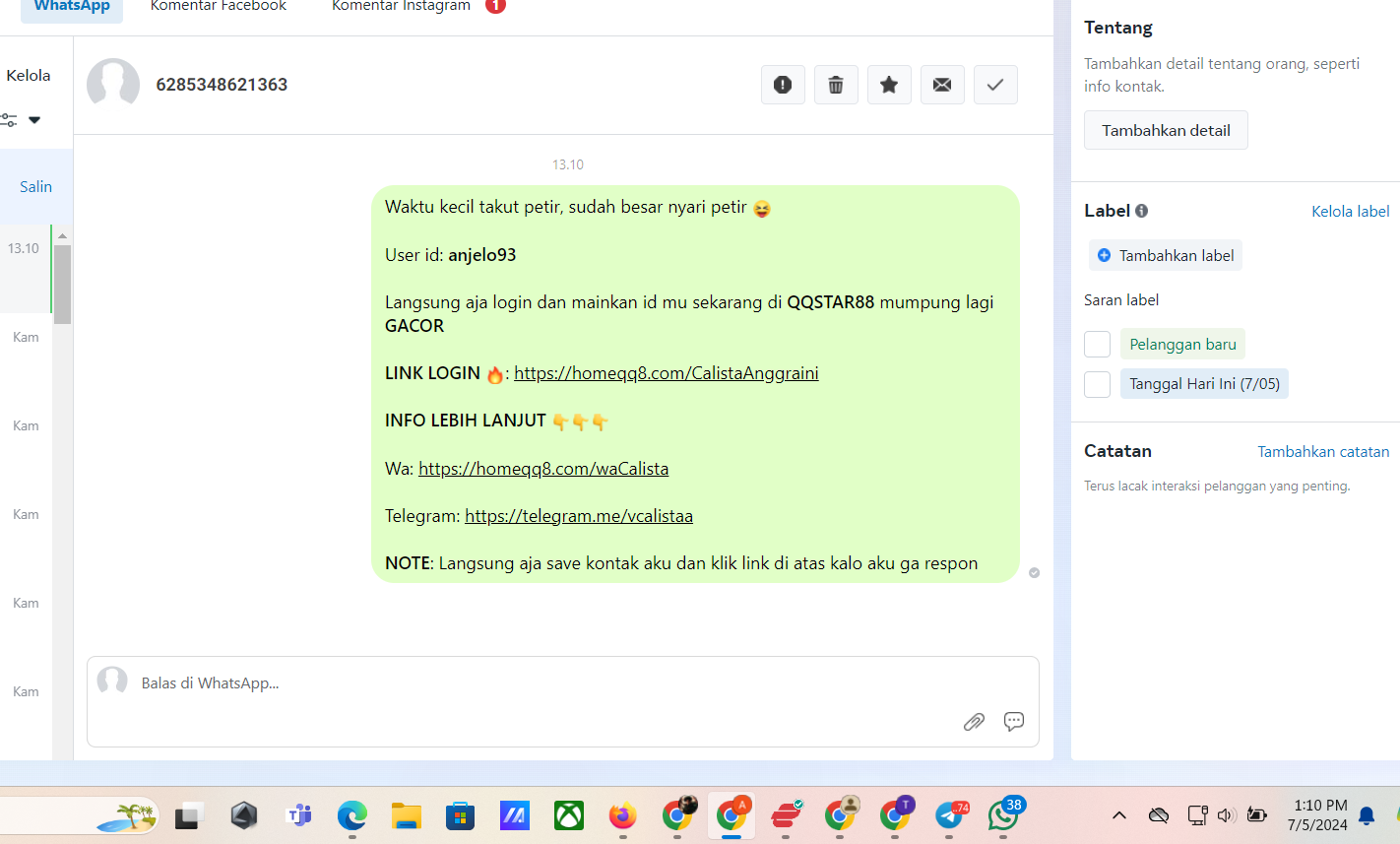
Task: Launch Firefox from the taskbar
Action: (x=622, y=815)
